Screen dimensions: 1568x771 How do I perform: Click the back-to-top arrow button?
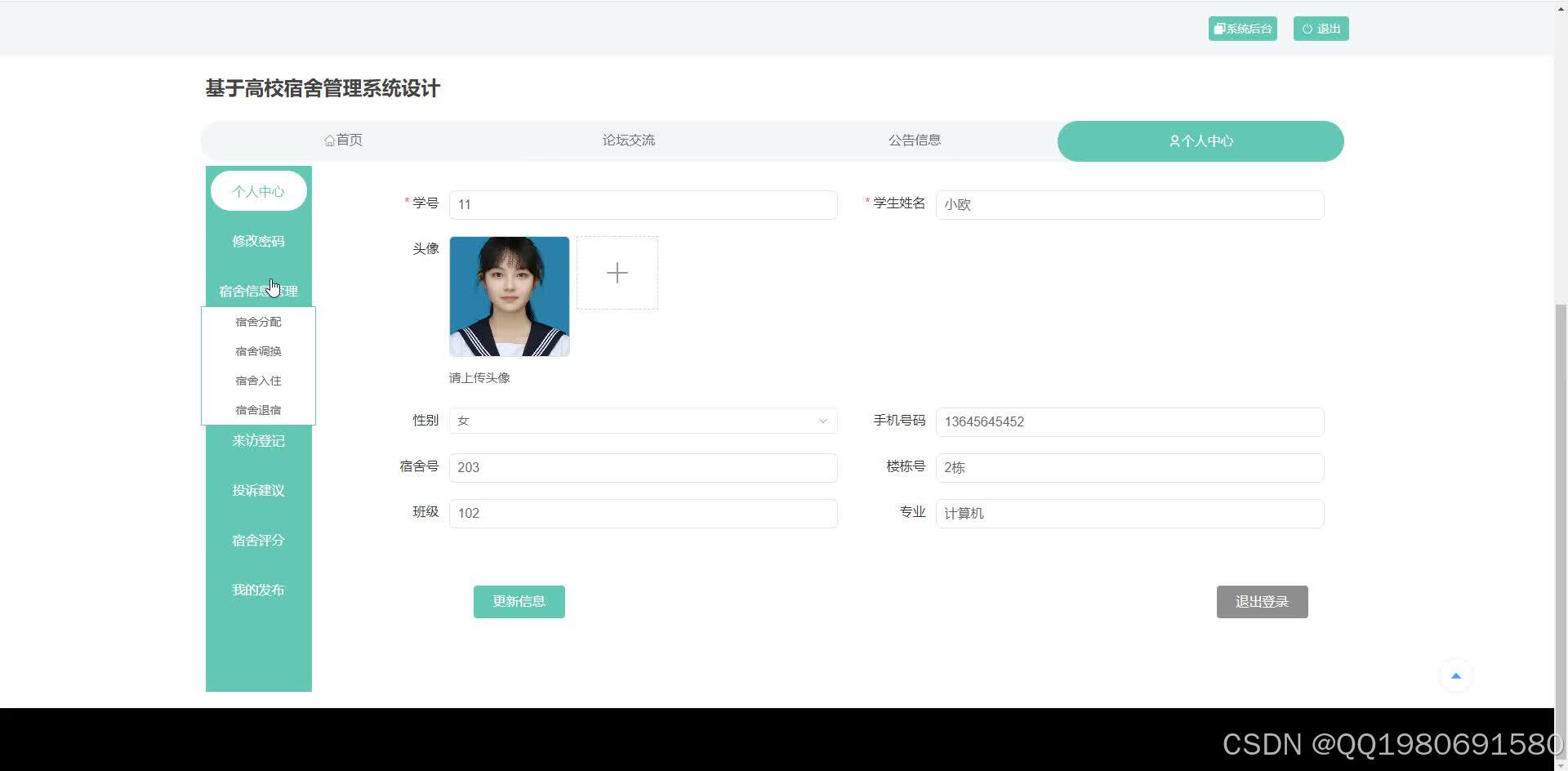click(x=1456, y=675)
